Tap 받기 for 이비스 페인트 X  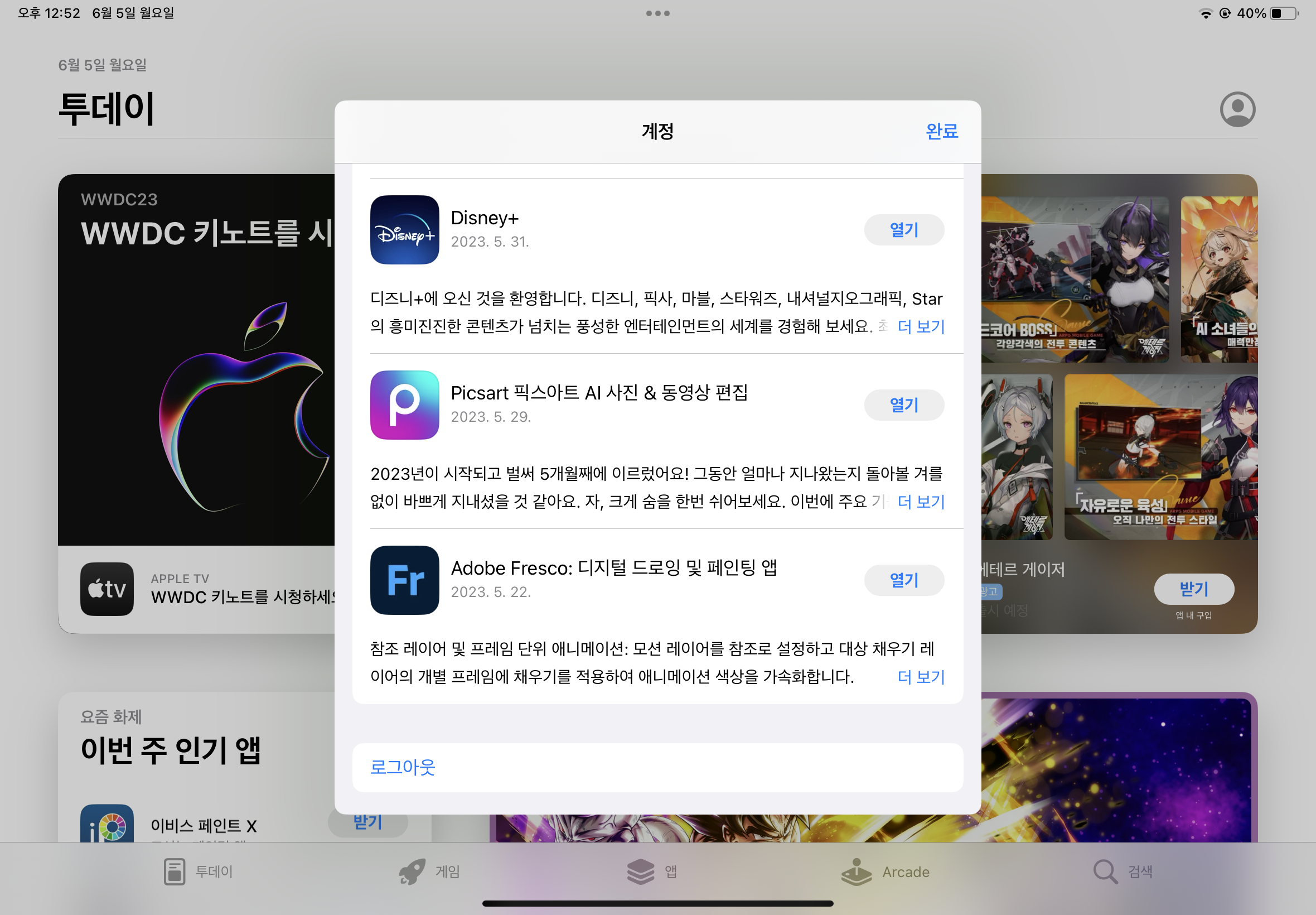[x=368, y=823]
